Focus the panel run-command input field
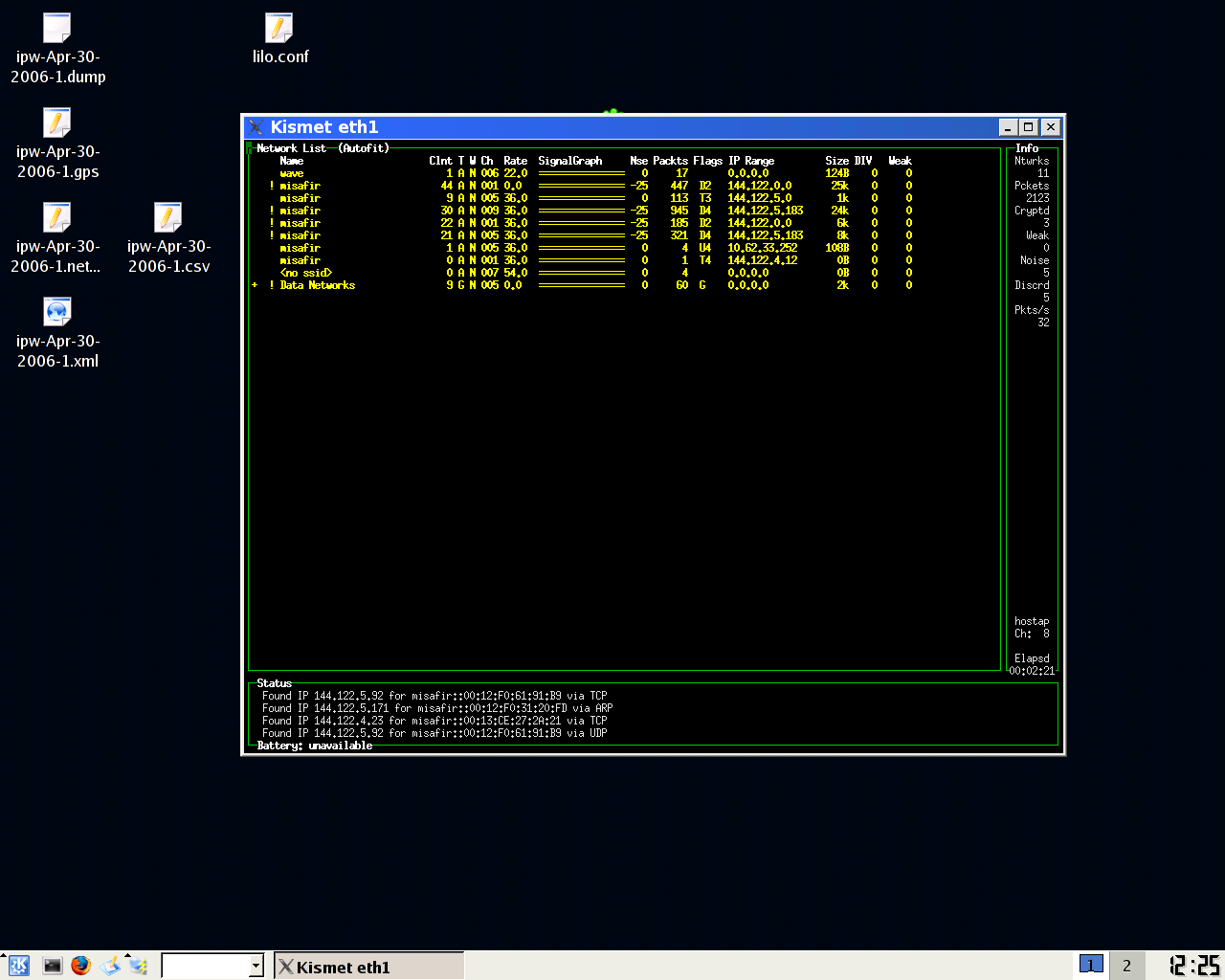This screenshot has height=980, width=1225. pos(205,967)
